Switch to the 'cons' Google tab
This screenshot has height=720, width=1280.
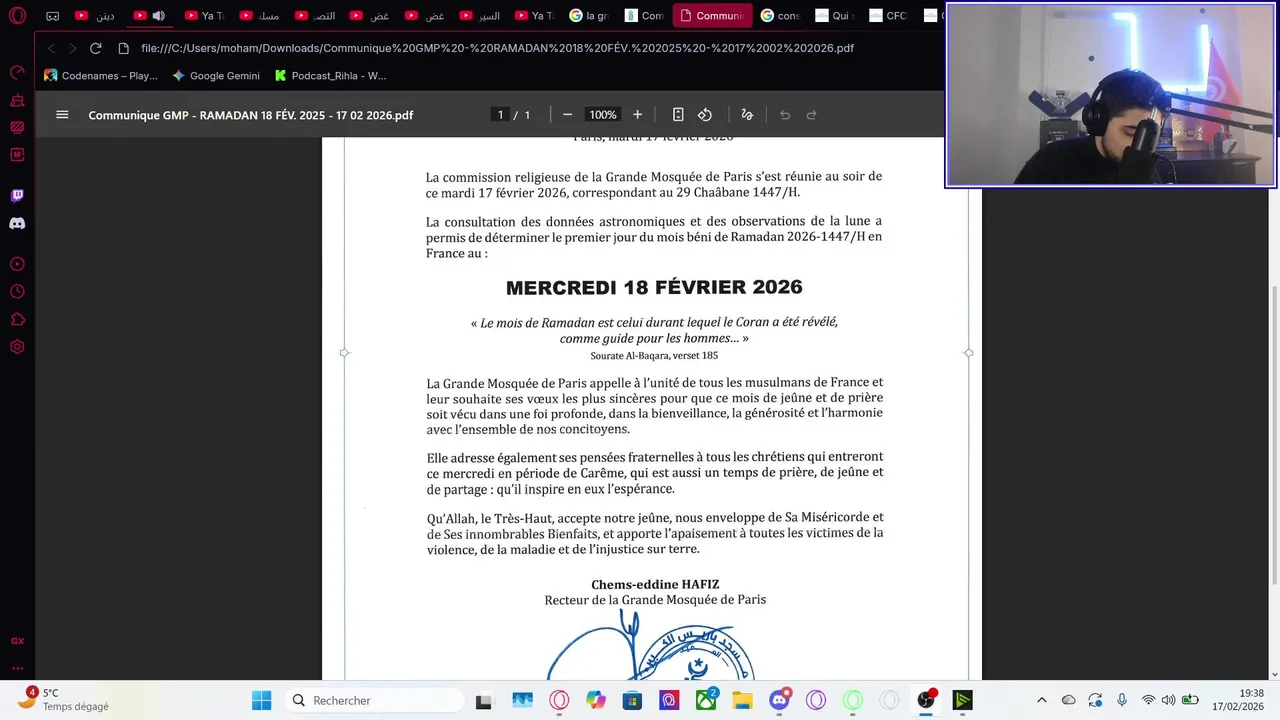[781, 16]
